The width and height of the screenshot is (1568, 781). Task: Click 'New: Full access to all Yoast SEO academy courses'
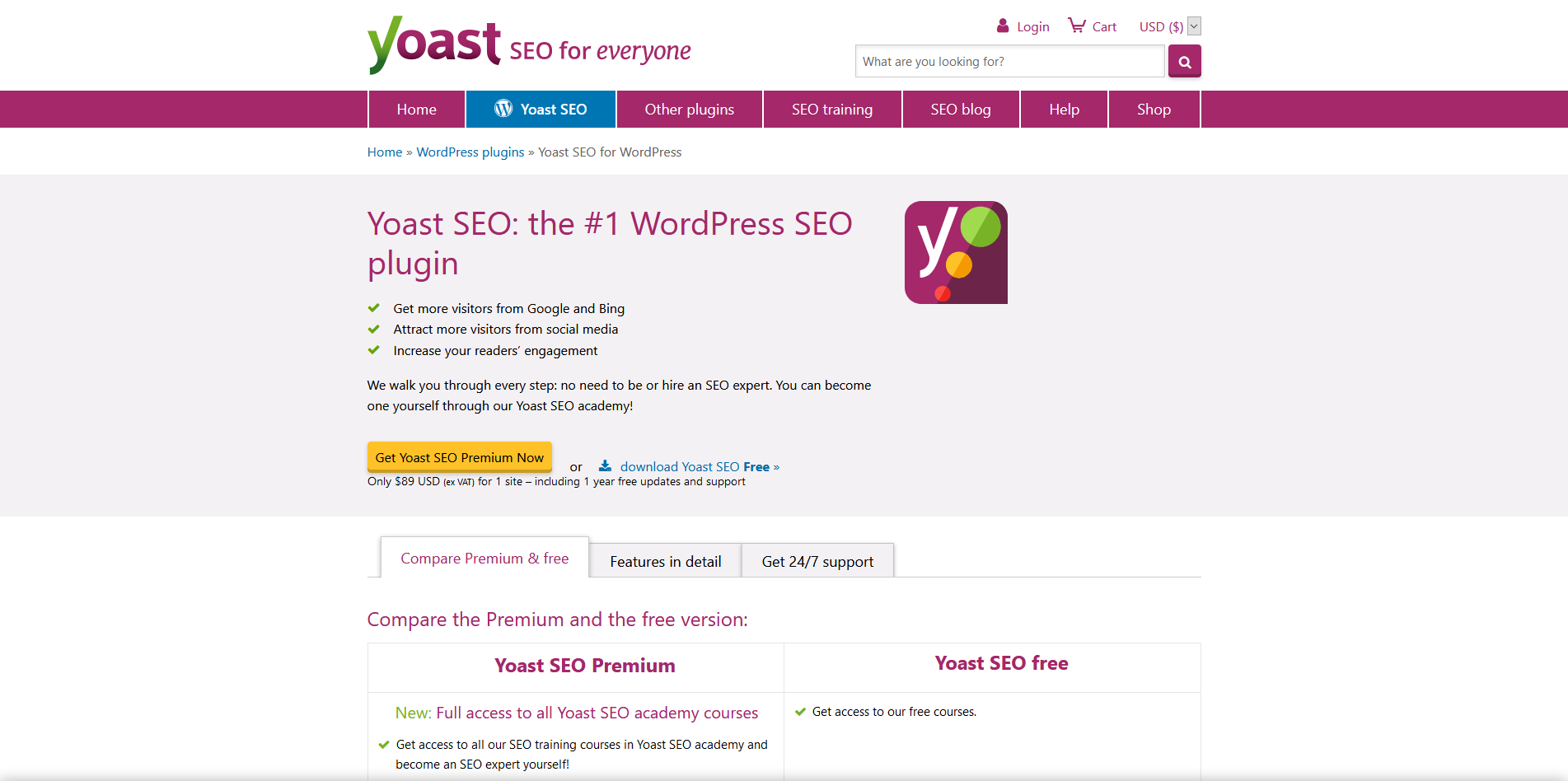tap(577, 713)
